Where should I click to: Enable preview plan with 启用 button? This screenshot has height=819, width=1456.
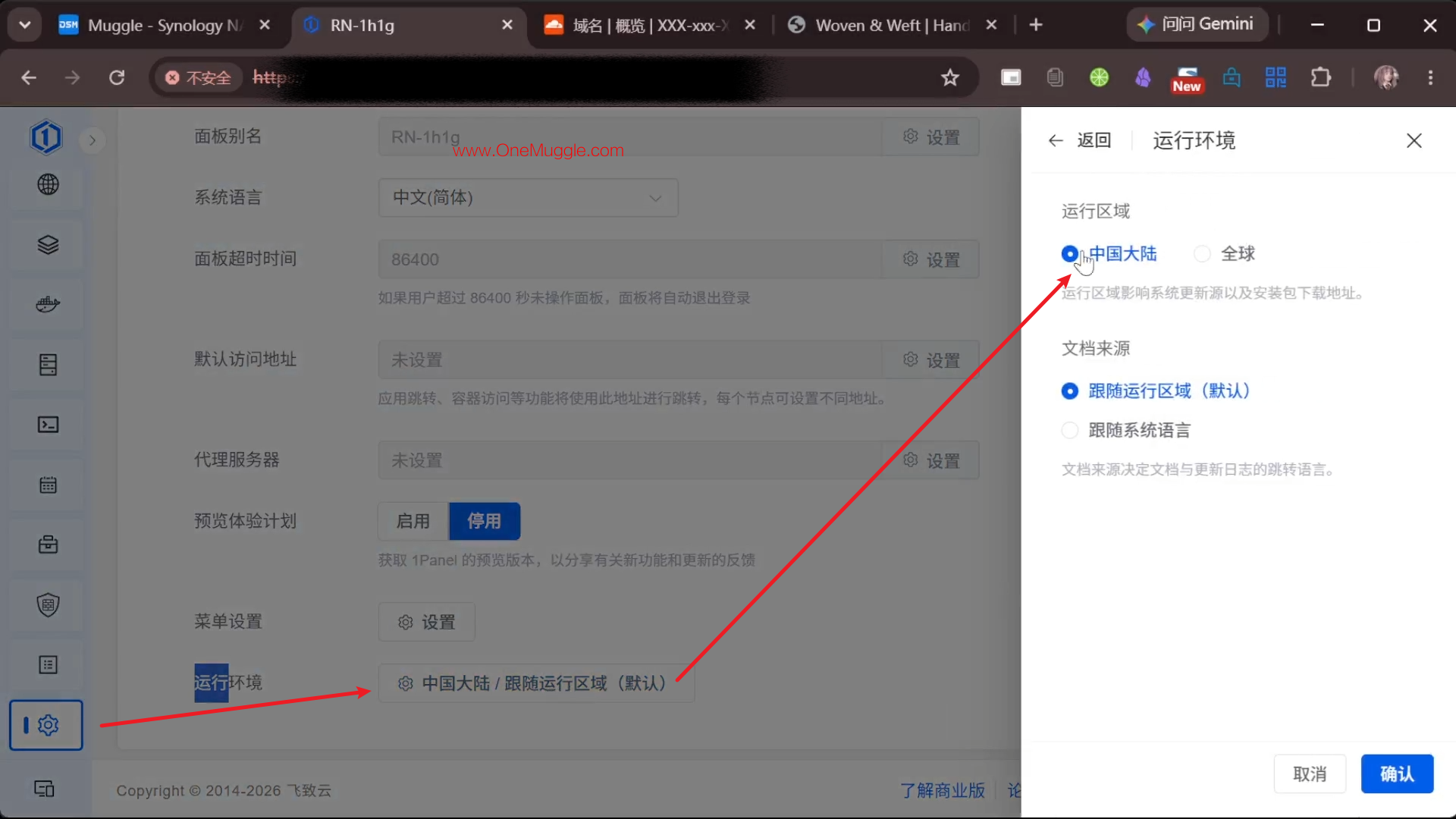[413, 521]
